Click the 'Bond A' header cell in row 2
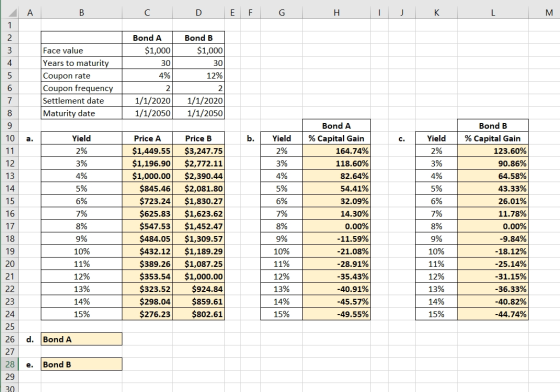The height and width of the screenshot is (392, 560). tap(147, 38)
